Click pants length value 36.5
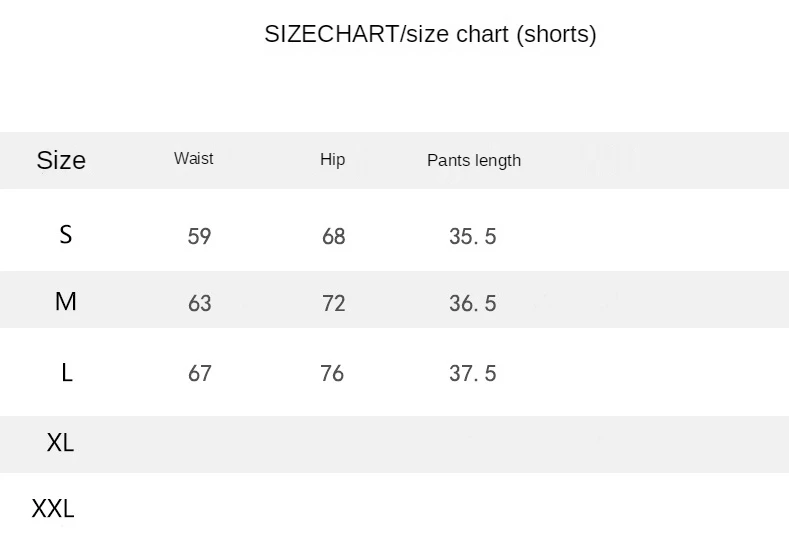Viewport: 789px width, 554px height. tap(472, 303)
